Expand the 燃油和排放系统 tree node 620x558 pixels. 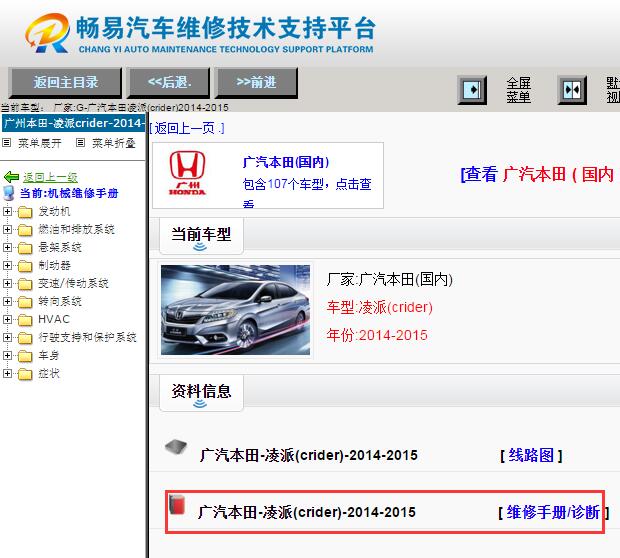coord(7,229)
